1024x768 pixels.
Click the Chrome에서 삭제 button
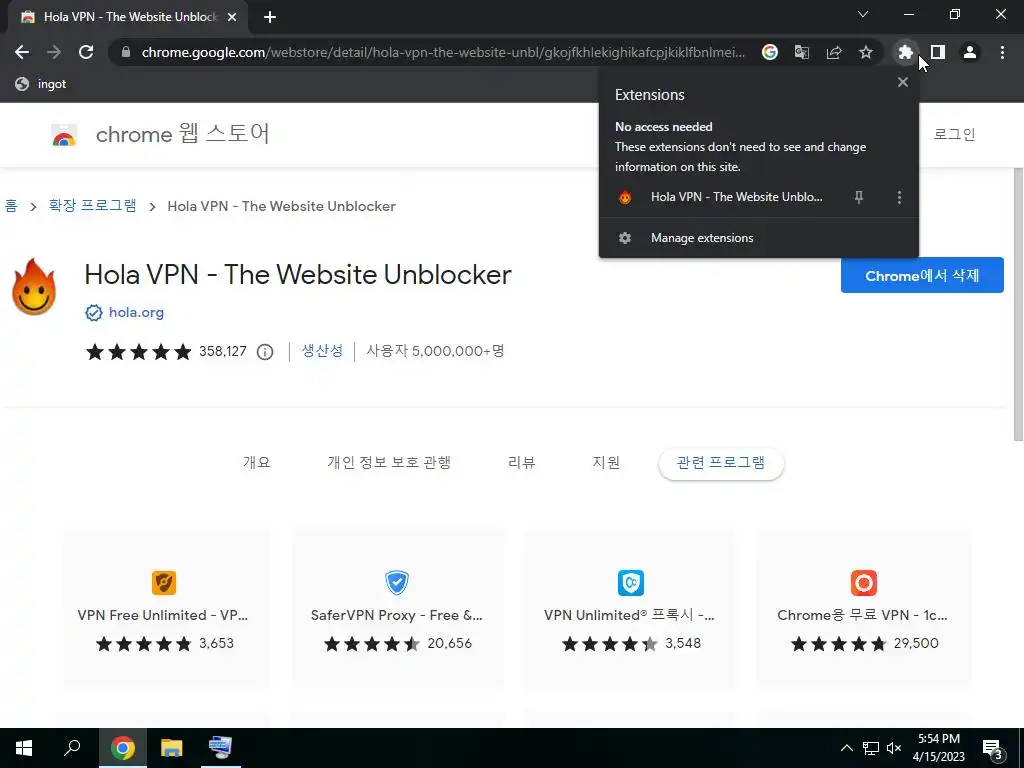[922, 275]
